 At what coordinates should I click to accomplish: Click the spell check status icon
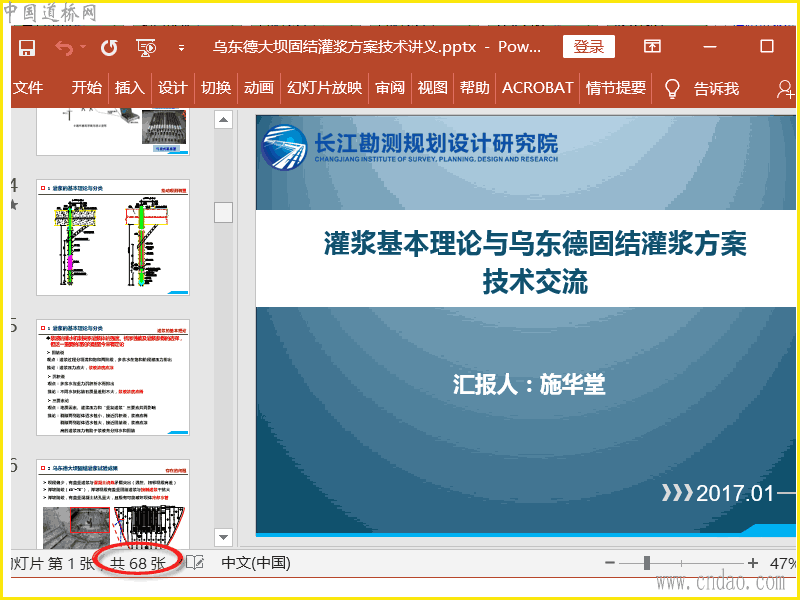[194, 563]
